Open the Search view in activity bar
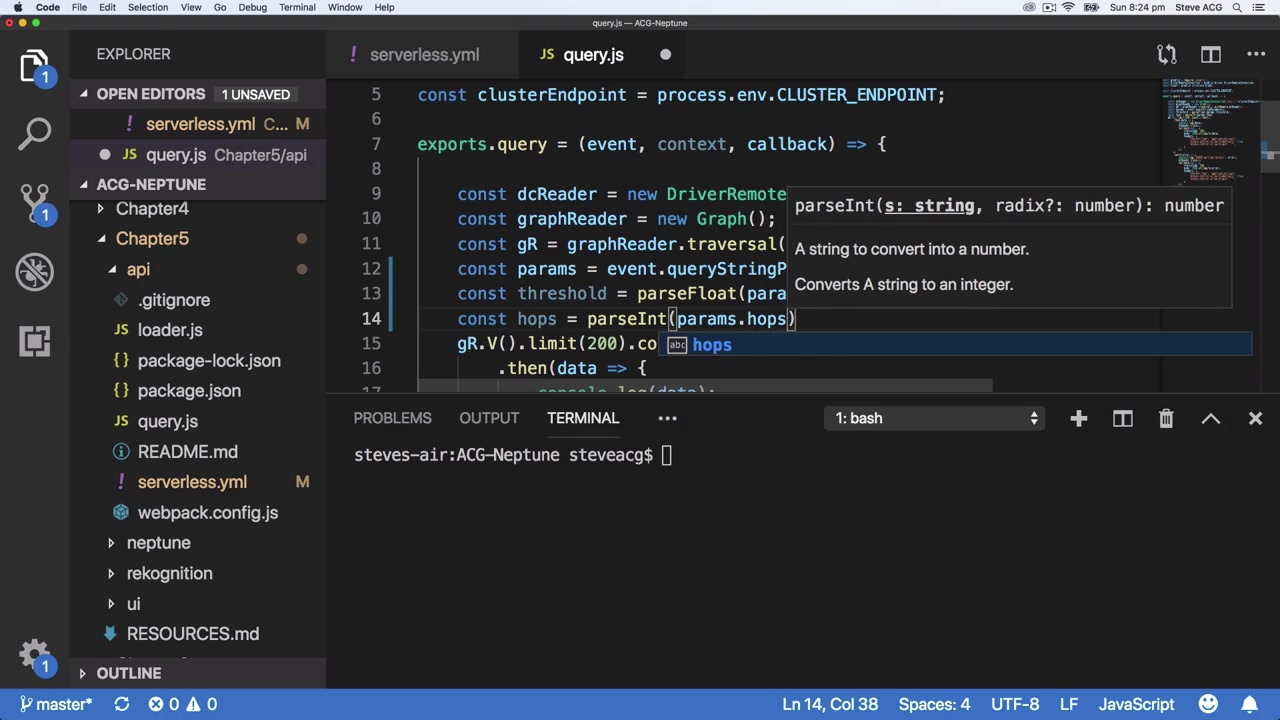Viewport: 1280px width, 720px height. (35, 133)
